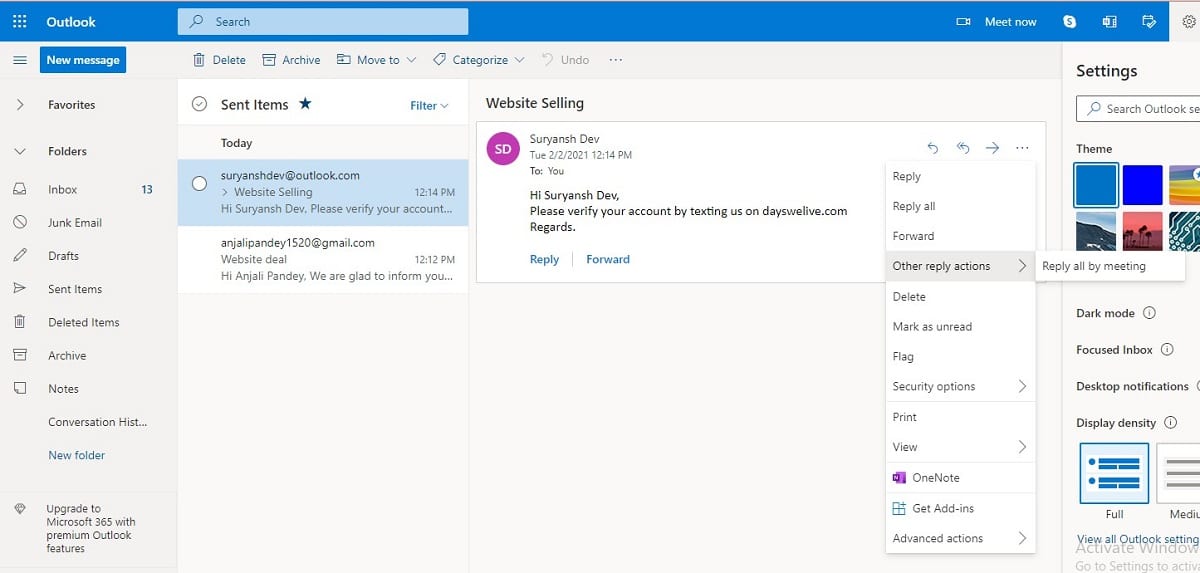
Task: Open the app launcher waffle icon
Action: coord(19,21)
